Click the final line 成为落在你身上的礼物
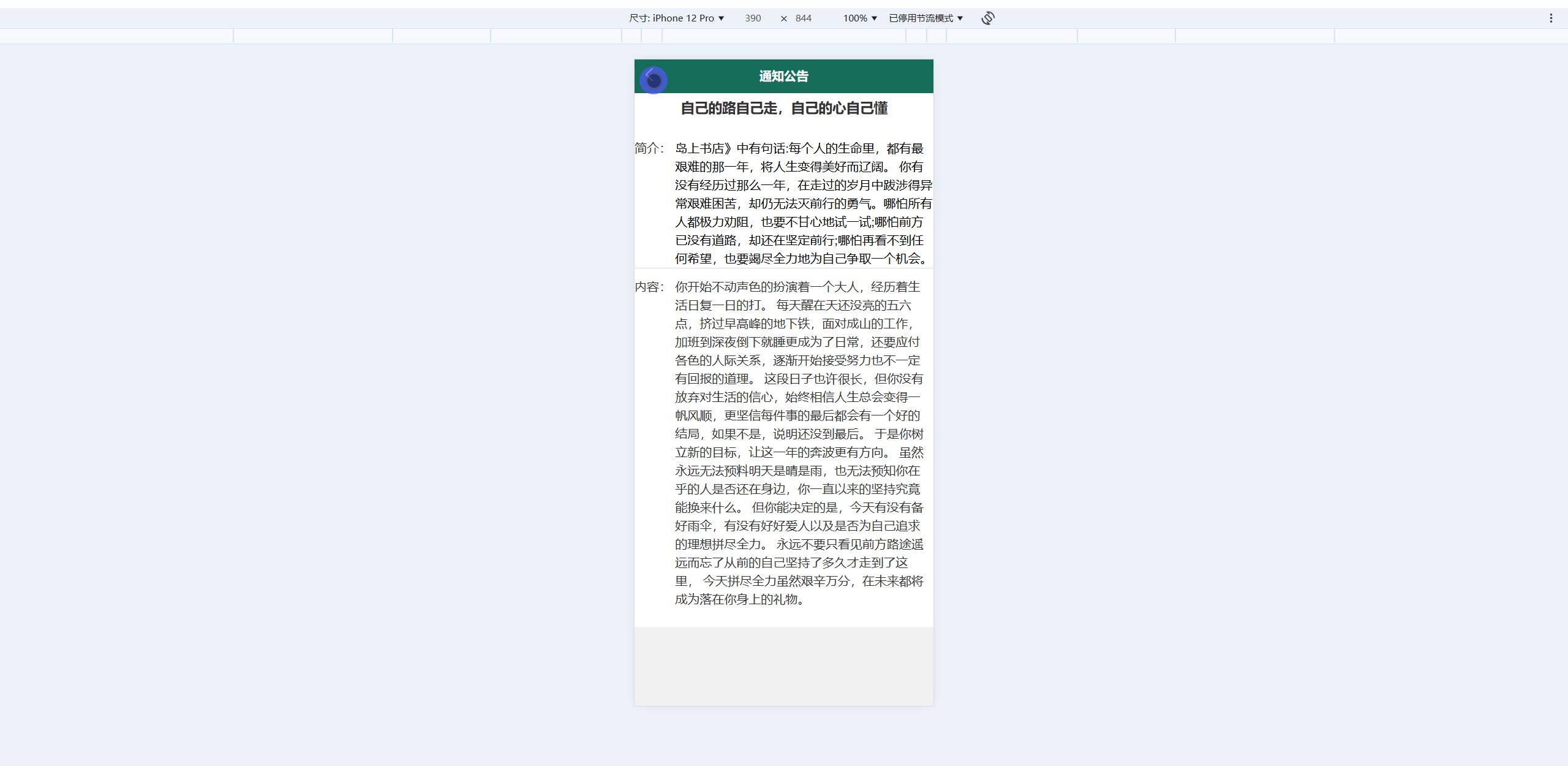The image size is (1568, 766). pyautogui.click(x=739, y=599)
